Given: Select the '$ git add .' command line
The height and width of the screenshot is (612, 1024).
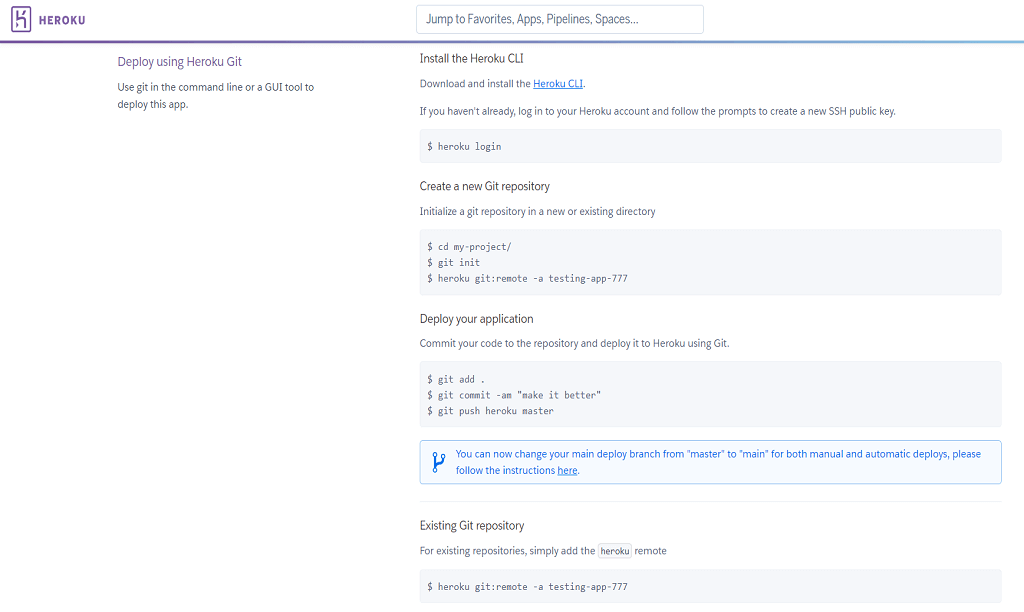Looking at the screenshot, I should (456, 379).
